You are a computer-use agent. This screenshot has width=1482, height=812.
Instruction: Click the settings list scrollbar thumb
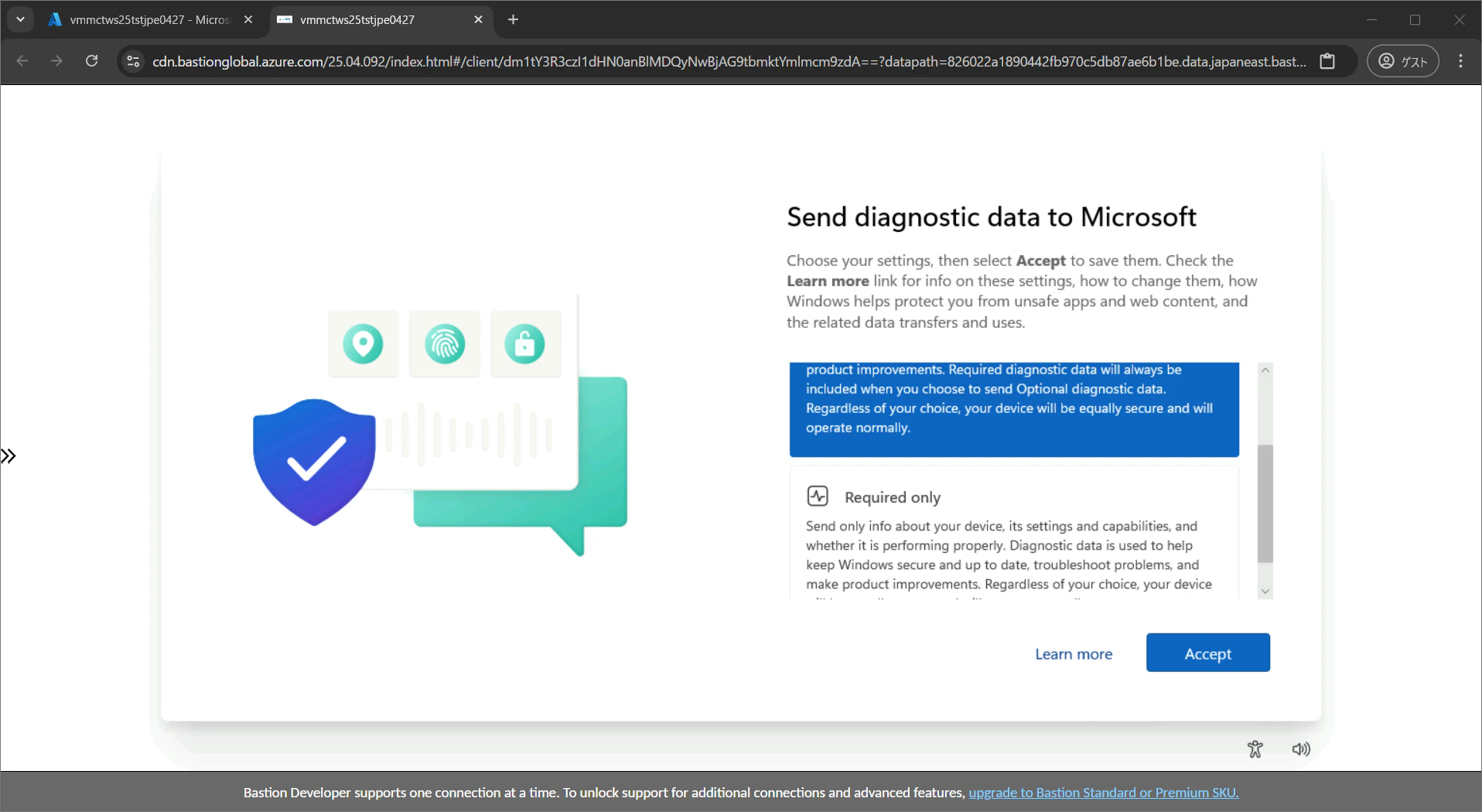click(1265, 503)
